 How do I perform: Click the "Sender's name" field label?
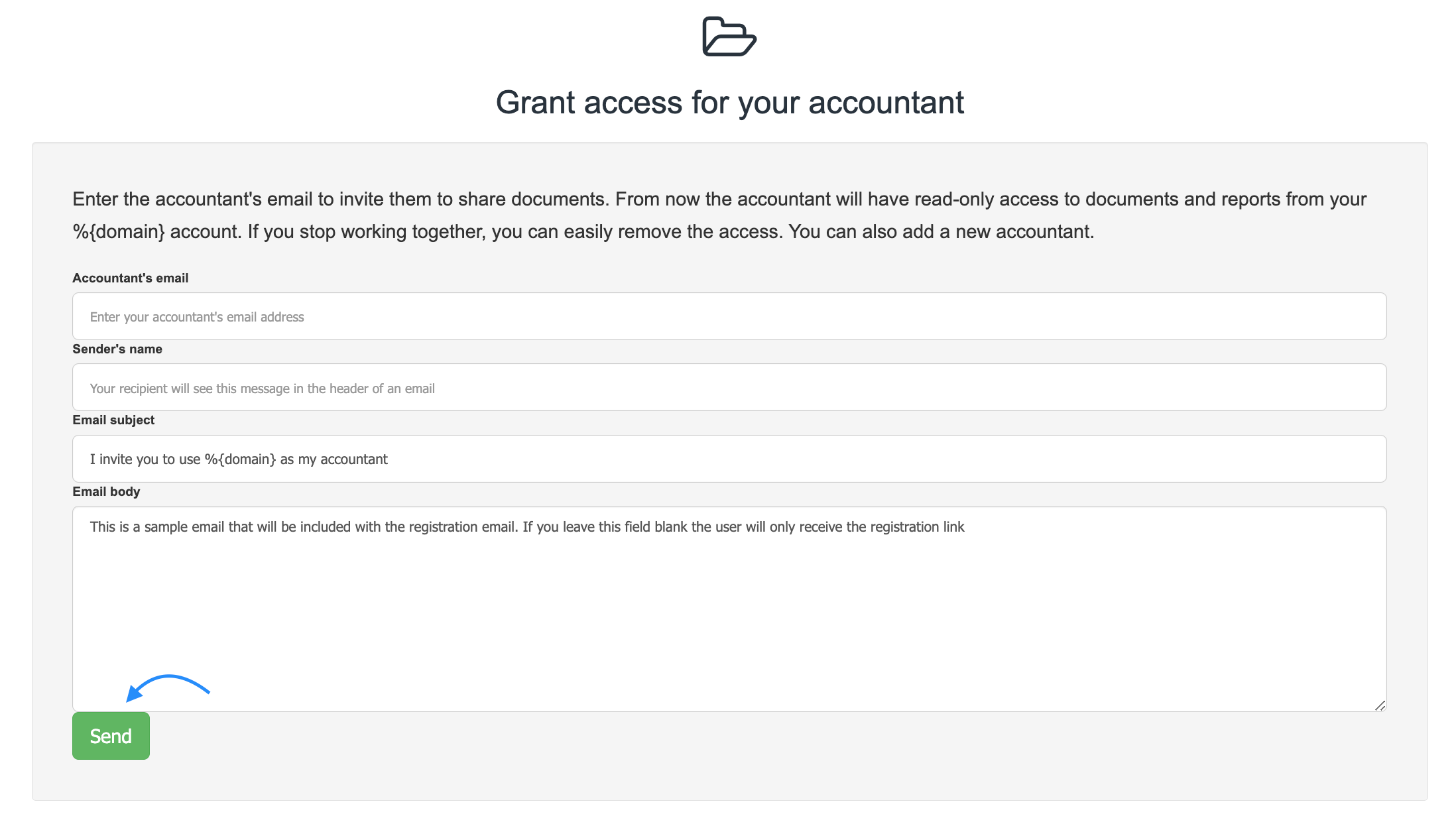click(x=117, y=349)
